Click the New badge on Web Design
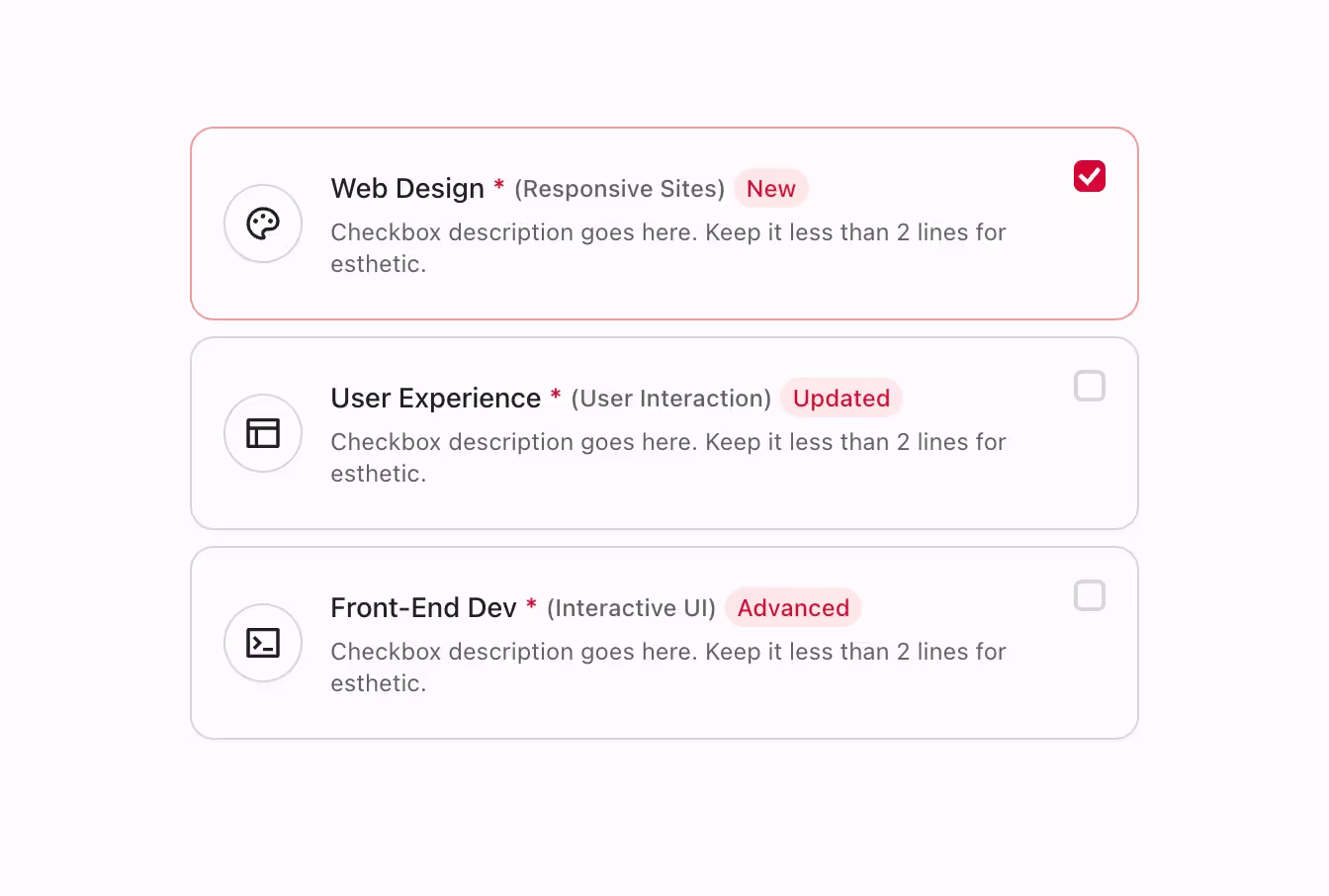 (770, 188)
